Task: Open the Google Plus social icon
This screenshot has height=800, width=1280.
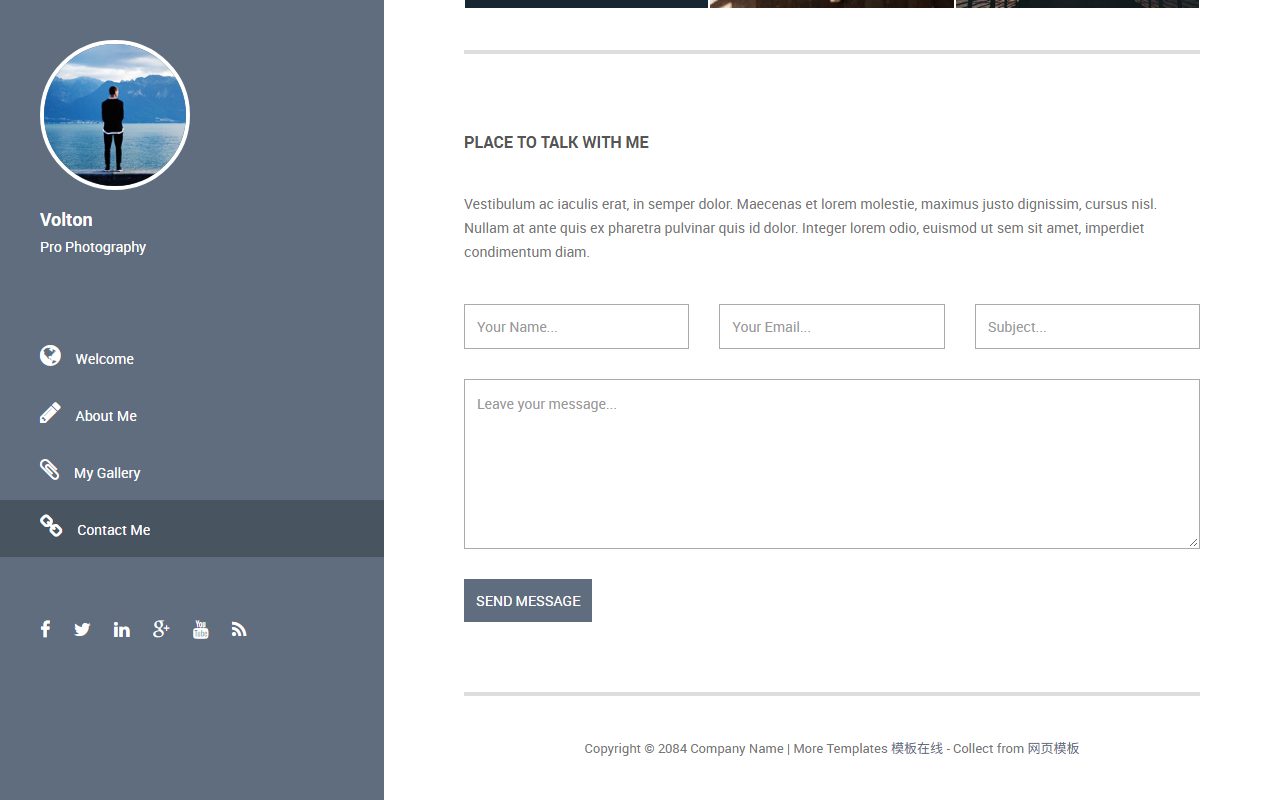Action: tap(161, 629)
